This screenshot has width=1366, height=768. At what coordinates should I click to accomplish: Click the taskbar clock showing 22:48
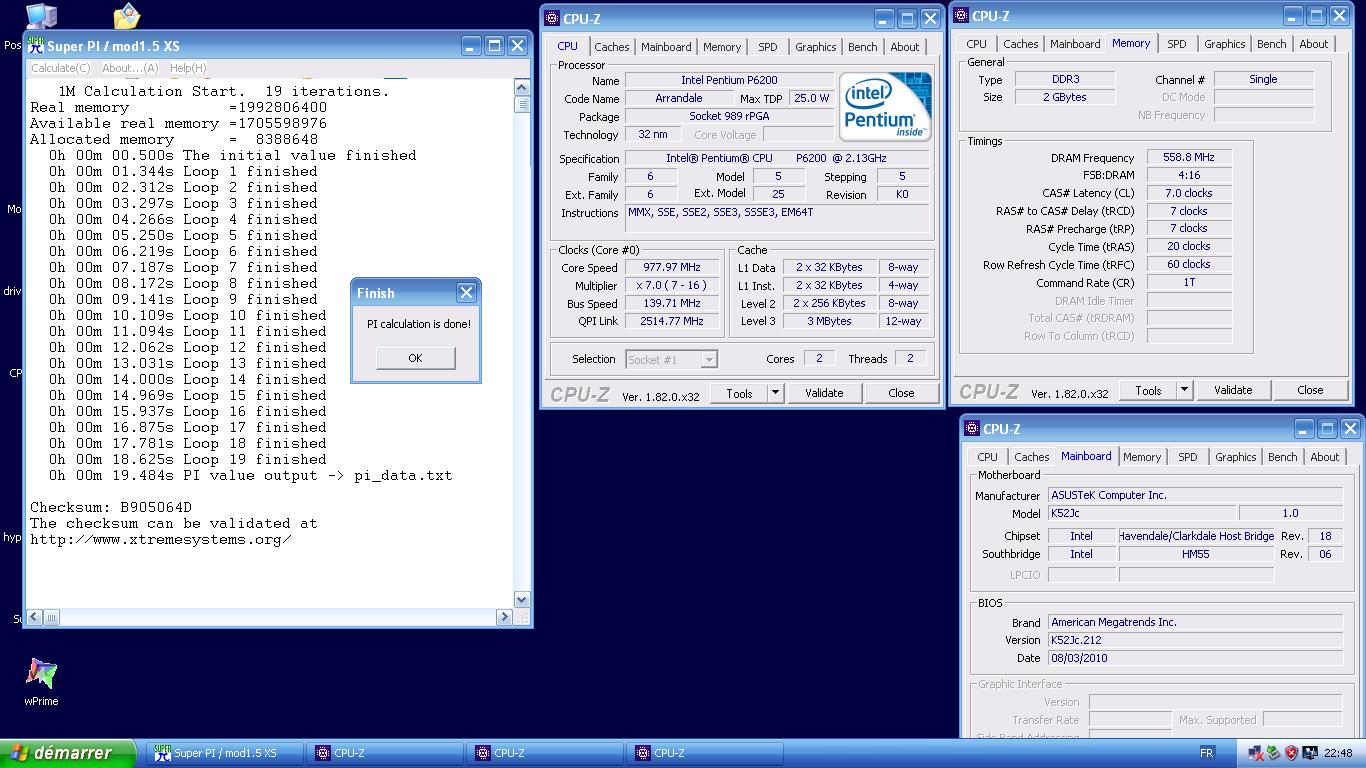point(1338,753)
